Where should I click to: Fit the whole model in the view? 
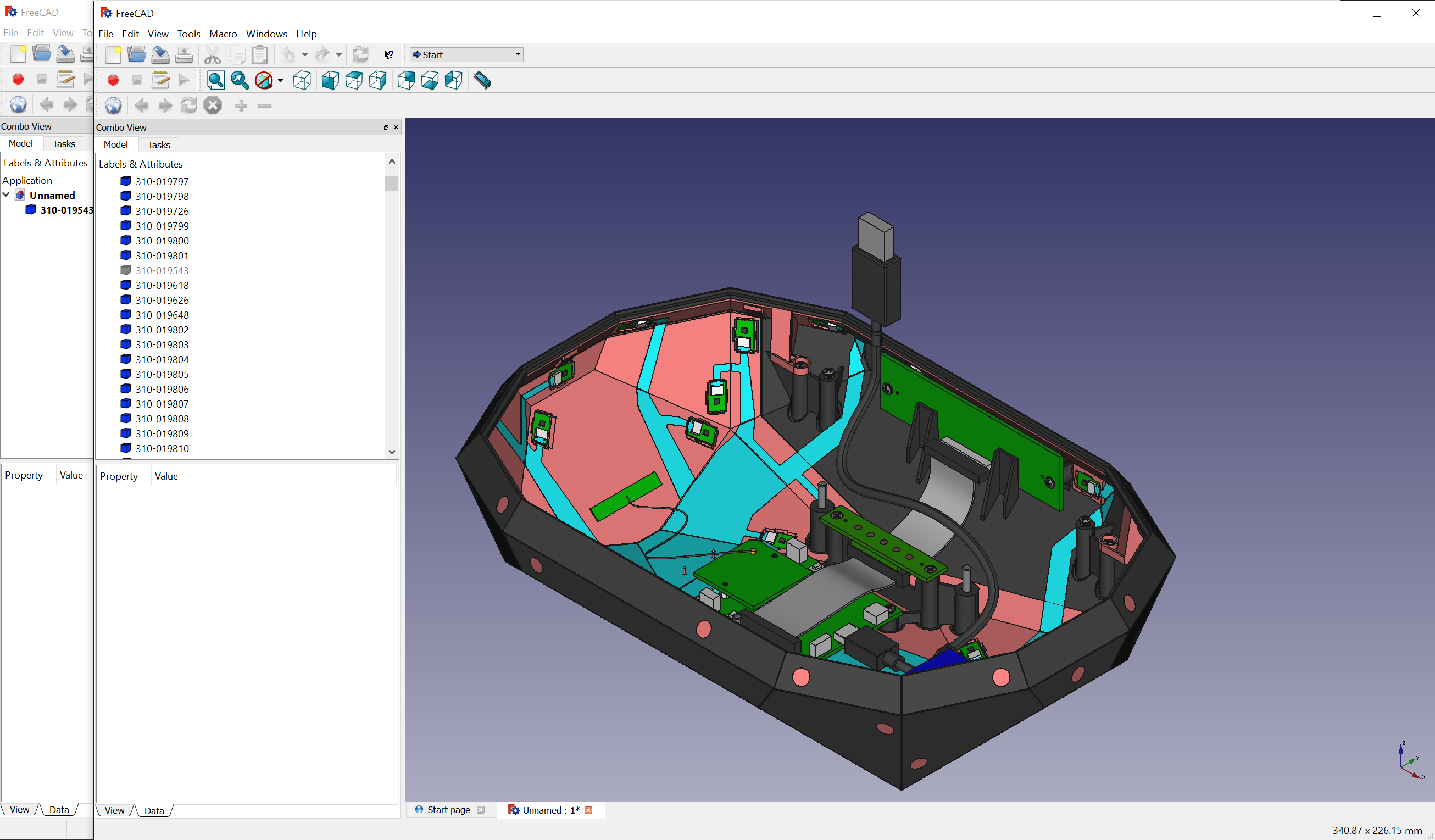point(215,80)
